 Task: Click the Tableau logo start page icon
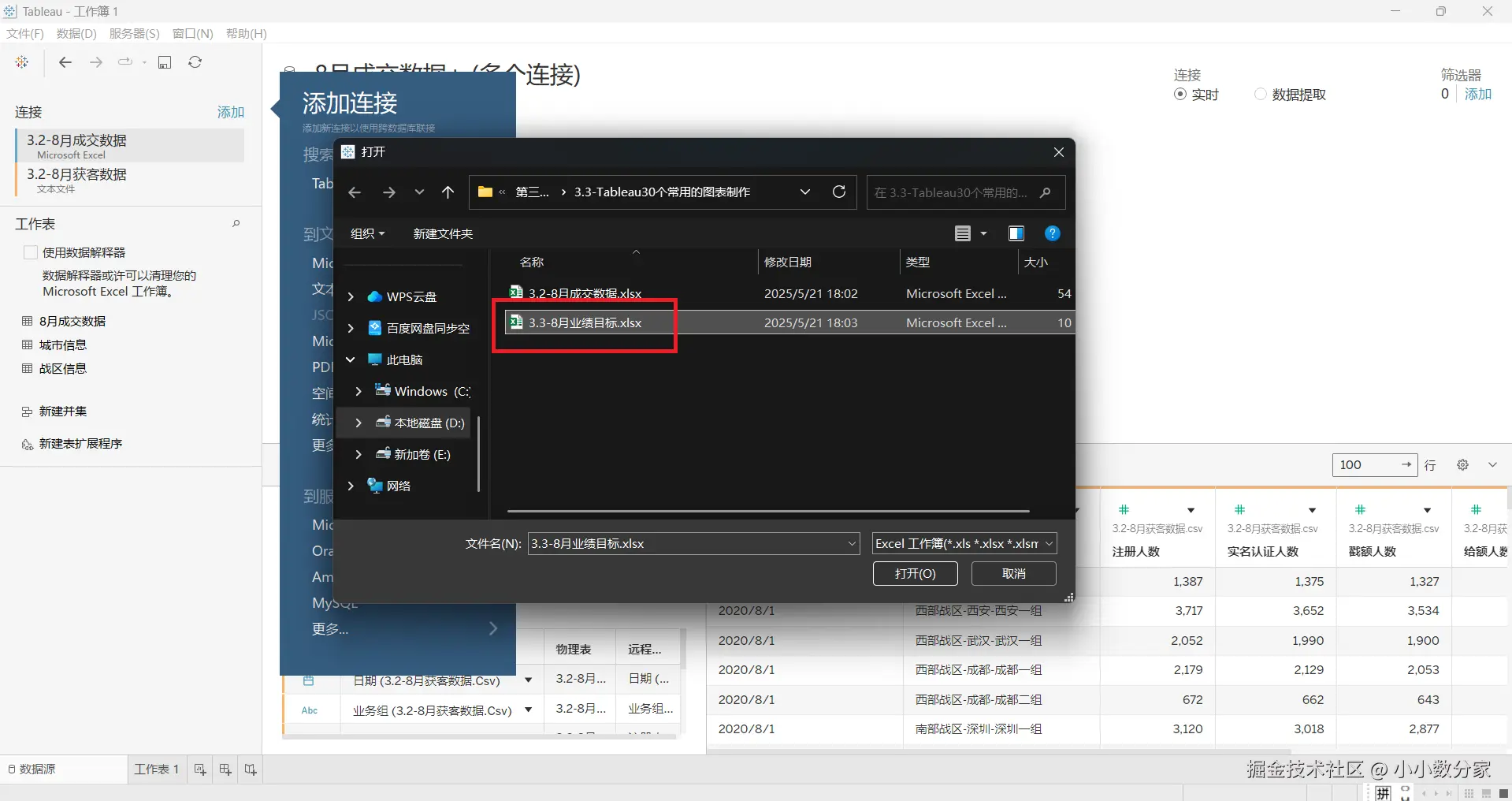click(22, 62)
